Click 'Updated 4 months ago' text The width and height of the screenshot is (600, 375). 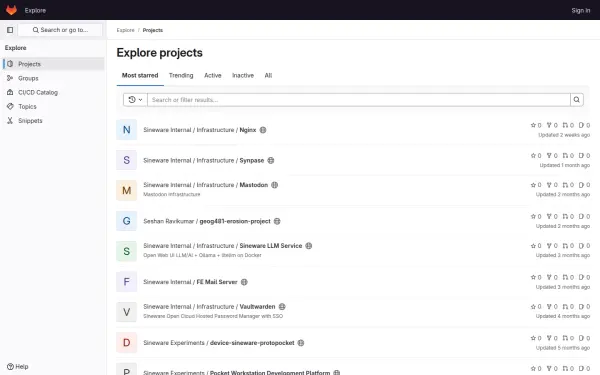[x=563, y=316]
